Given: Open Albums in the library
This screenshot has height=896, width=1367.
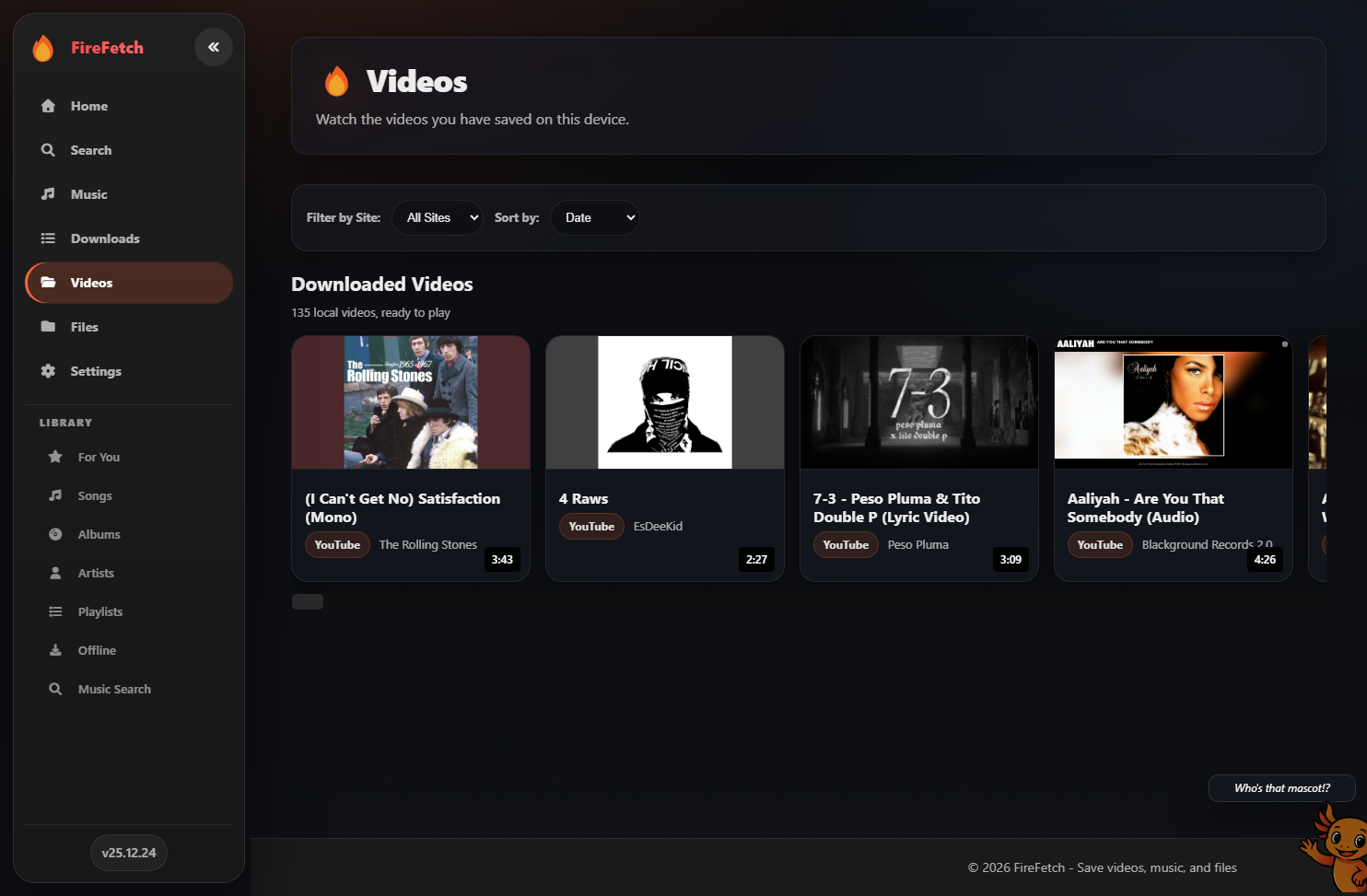Looking at the screenshot, I should click(129, 534).
